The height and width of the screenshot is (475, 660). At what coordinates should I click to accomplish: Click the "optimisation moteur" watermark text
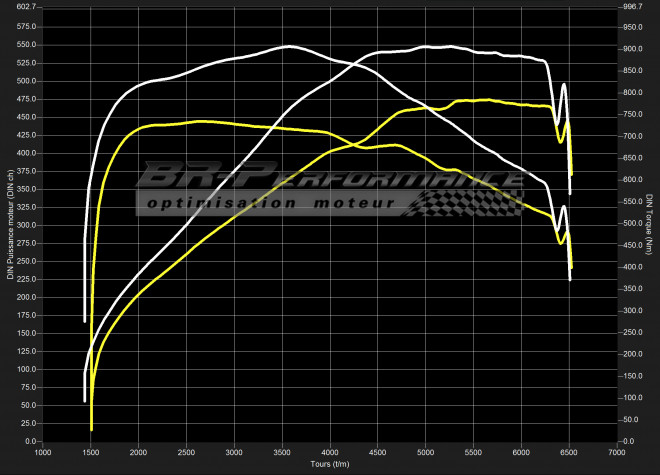[x=270, y=202]
